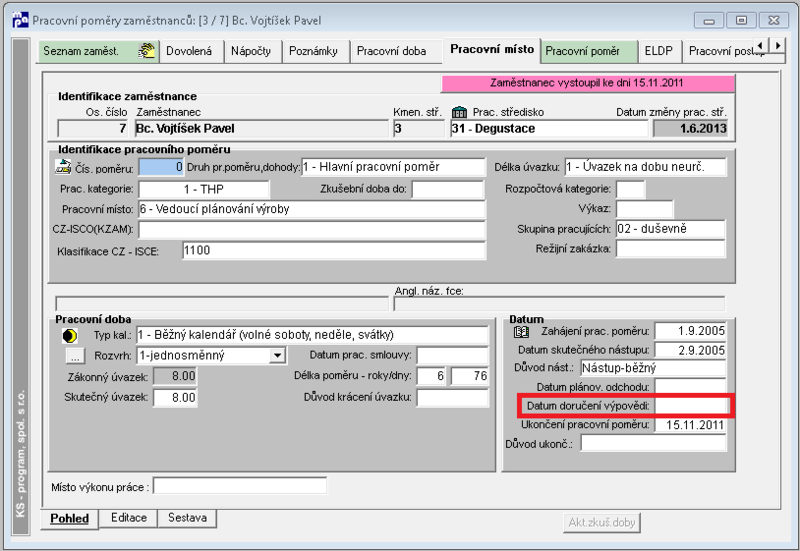The height and width of the screenshot is (551, 800).
Task: Click the Délka poměru roky field
Action: (432, 377)
